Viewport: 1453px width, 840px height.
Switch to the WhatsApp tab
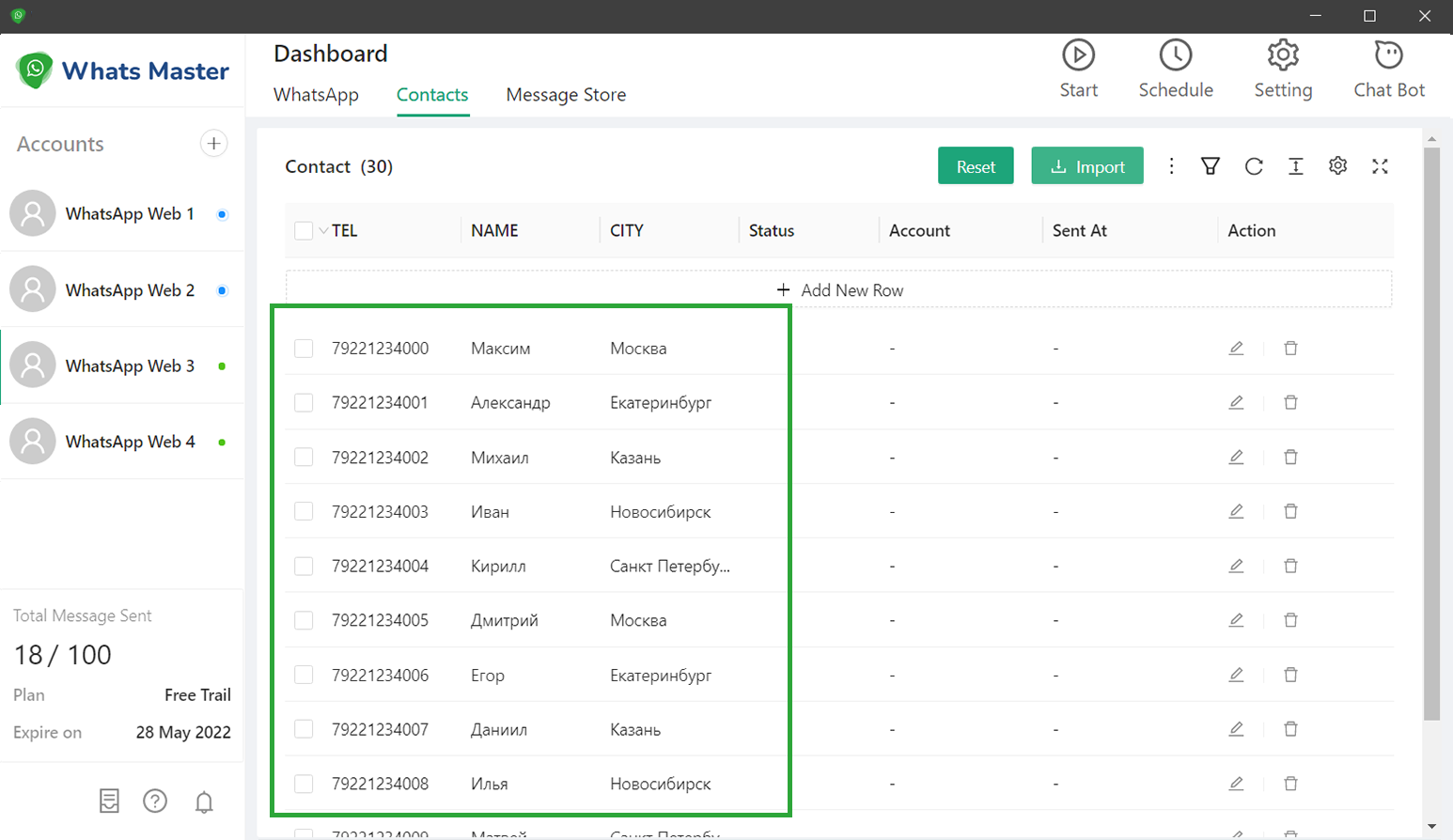(316, 95)
